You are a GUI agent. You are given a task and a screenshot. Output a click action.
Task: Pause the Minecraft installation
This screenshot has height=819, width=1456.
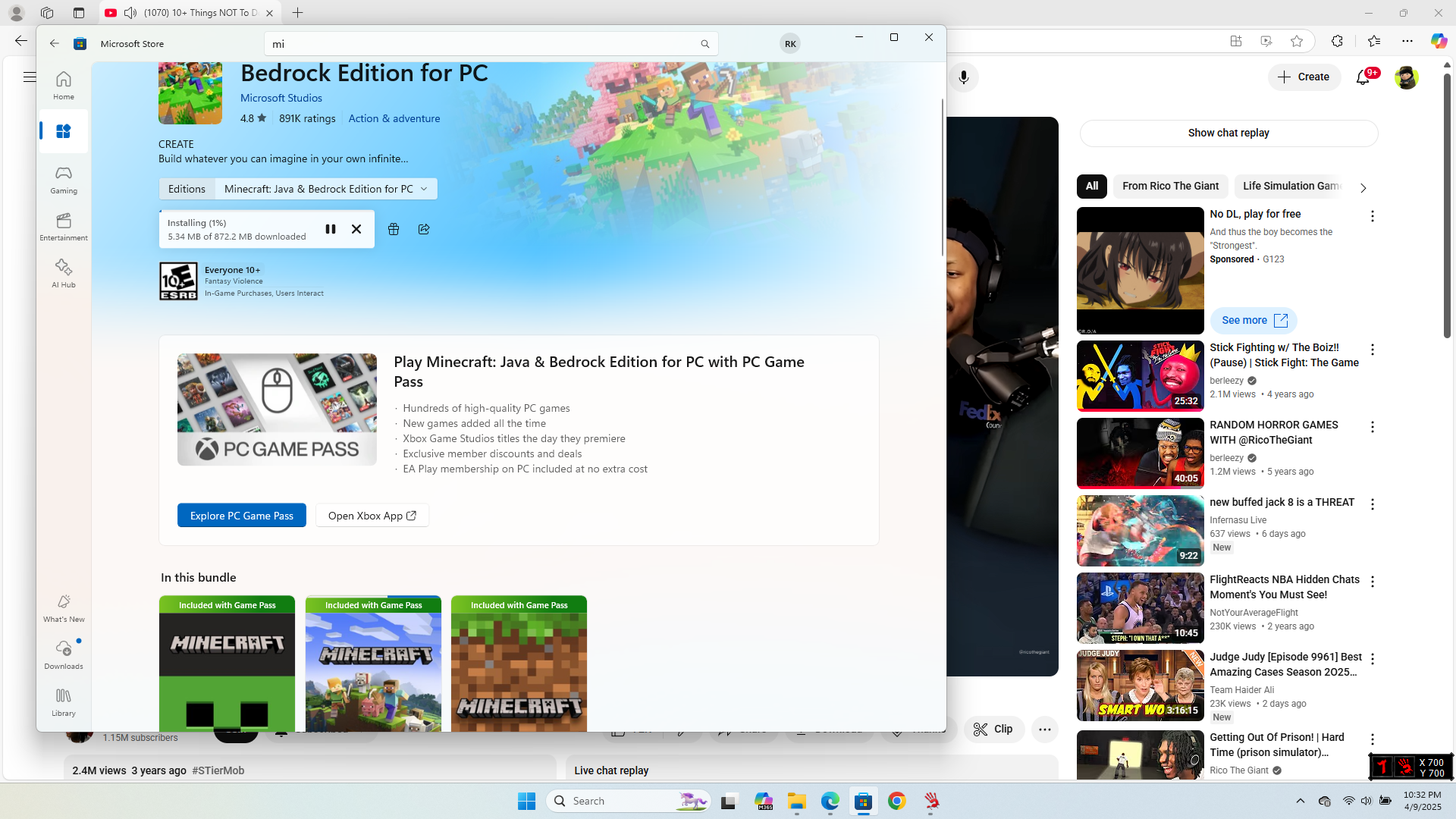click(x=331, y=229)
